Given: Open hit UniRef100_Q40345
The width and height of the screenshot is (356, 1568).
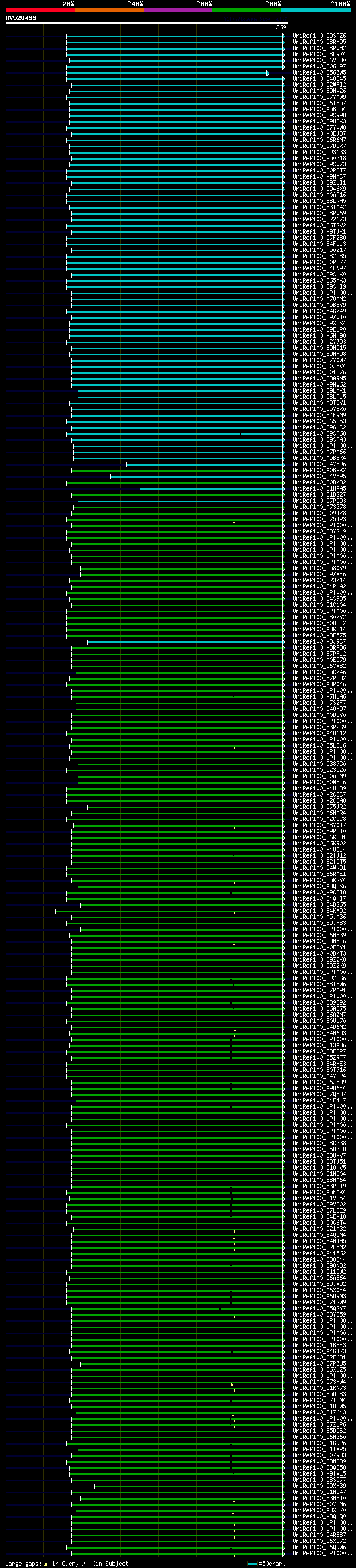Looking at the screenshot, I should tap(319, 78).
